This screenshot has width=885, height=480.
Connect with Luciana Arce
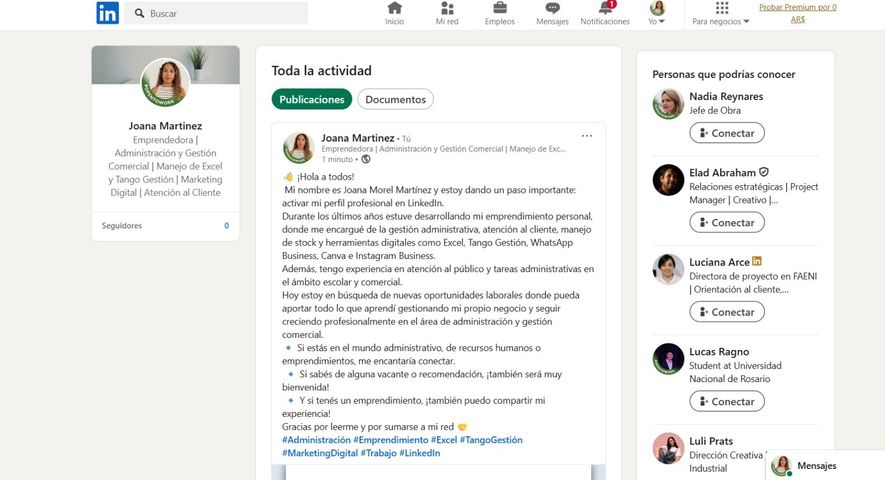(x=727, y=312)
